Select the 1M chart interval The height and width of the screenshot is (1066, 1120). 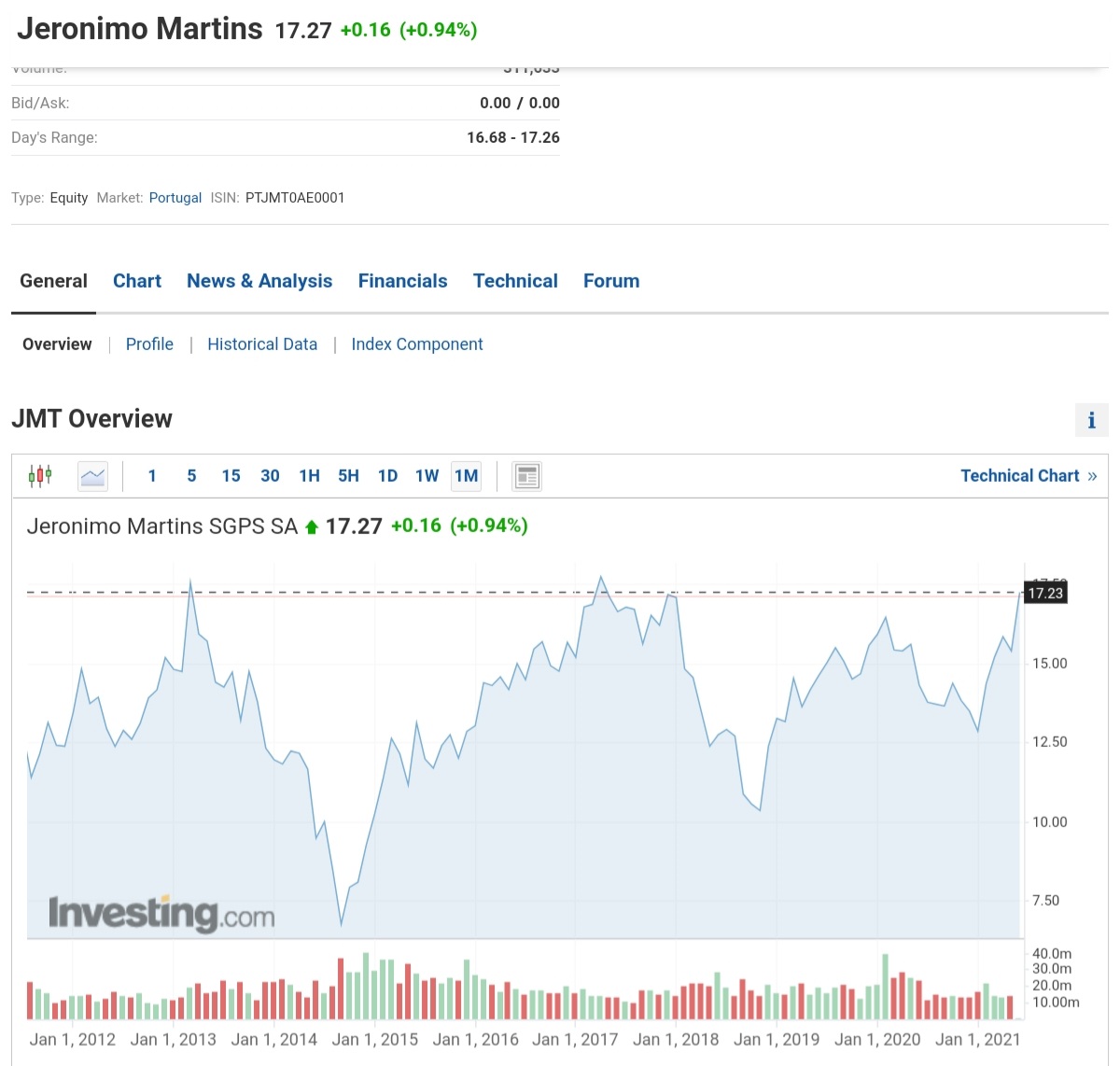click(x=466, y=476)
